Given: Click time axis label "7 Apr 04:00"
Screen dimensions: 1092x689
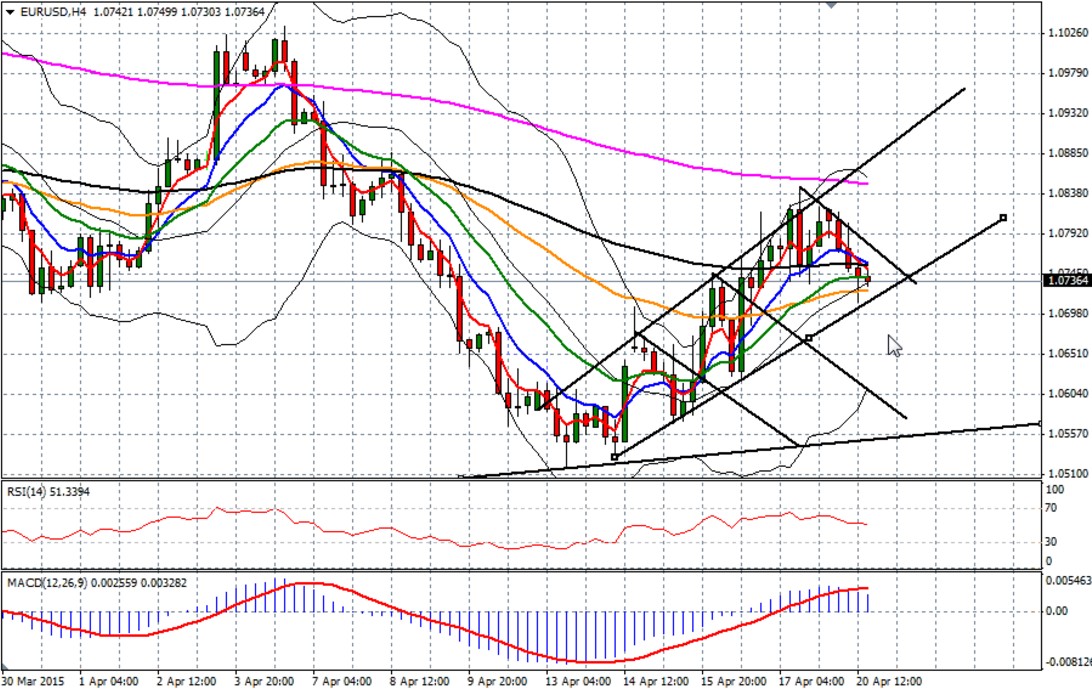Looking at the screenshot, I should click(342, 681).
